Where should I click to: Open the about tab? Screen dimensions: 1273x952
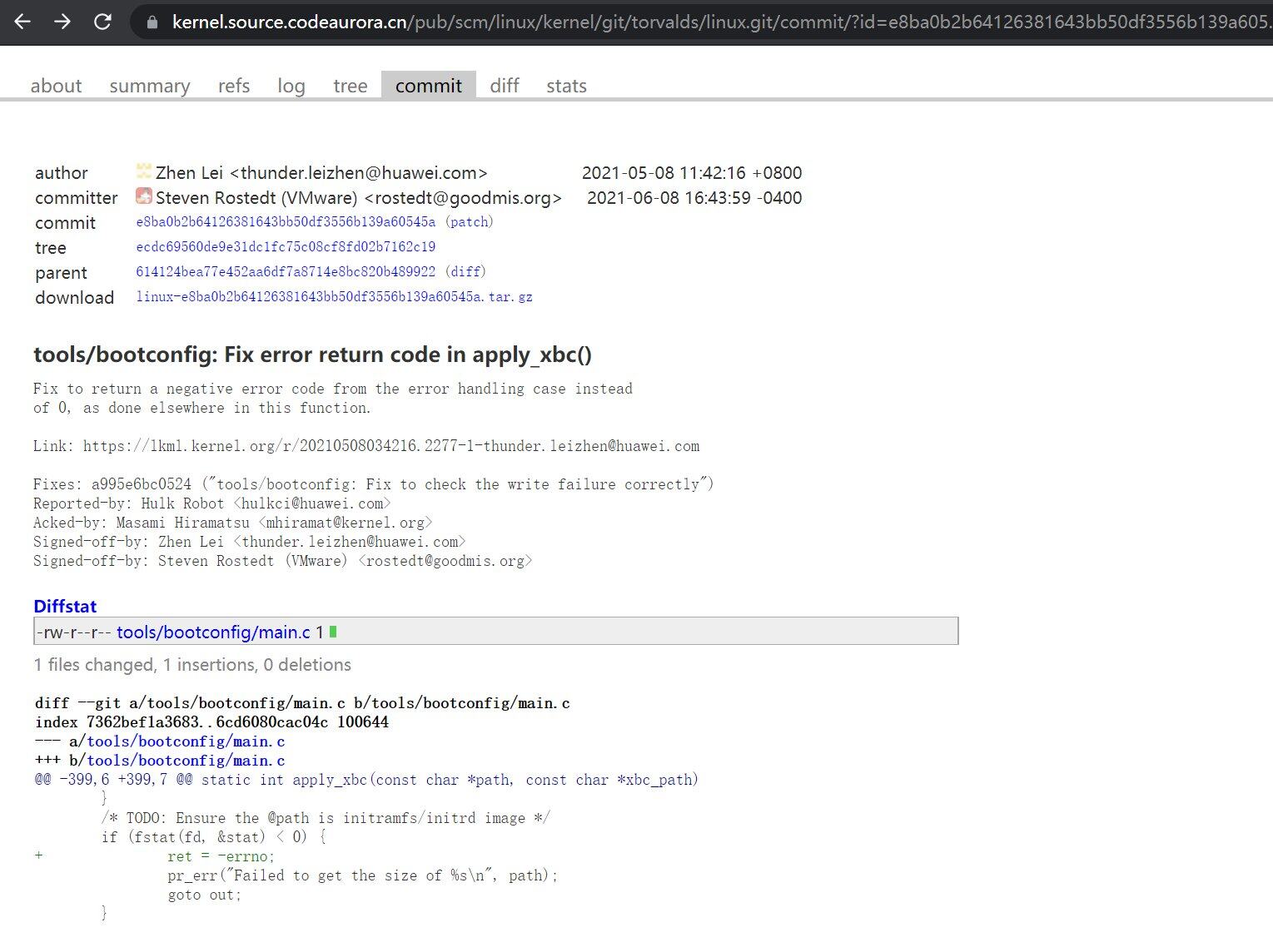coord(56,86)
